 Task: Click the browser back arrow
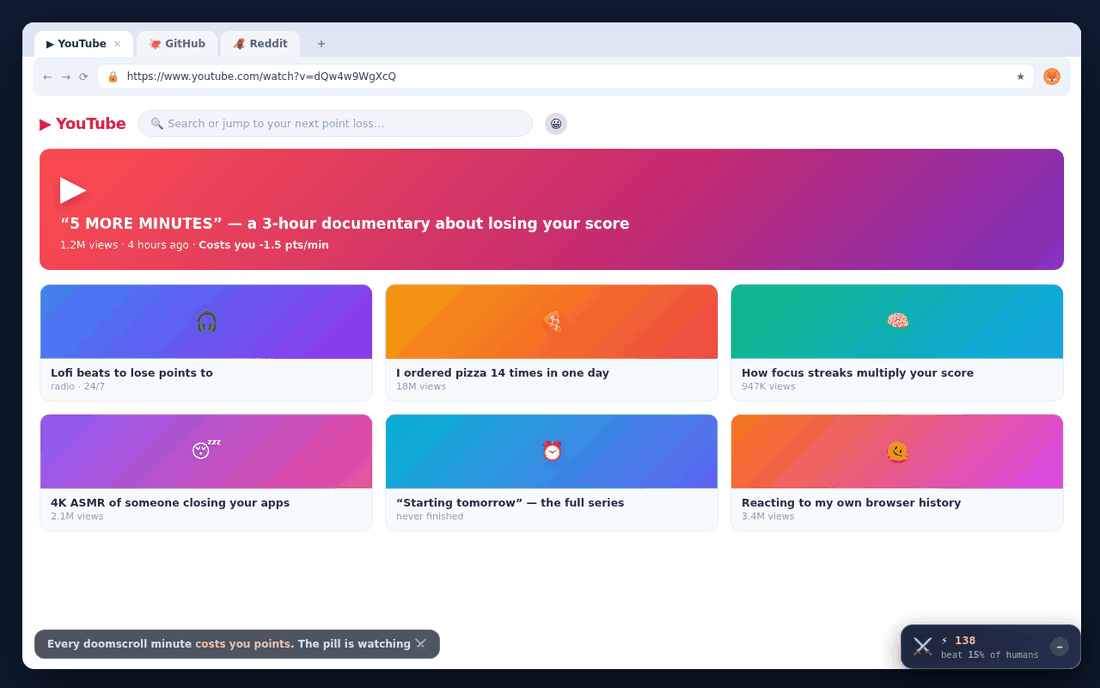(47, 76)
